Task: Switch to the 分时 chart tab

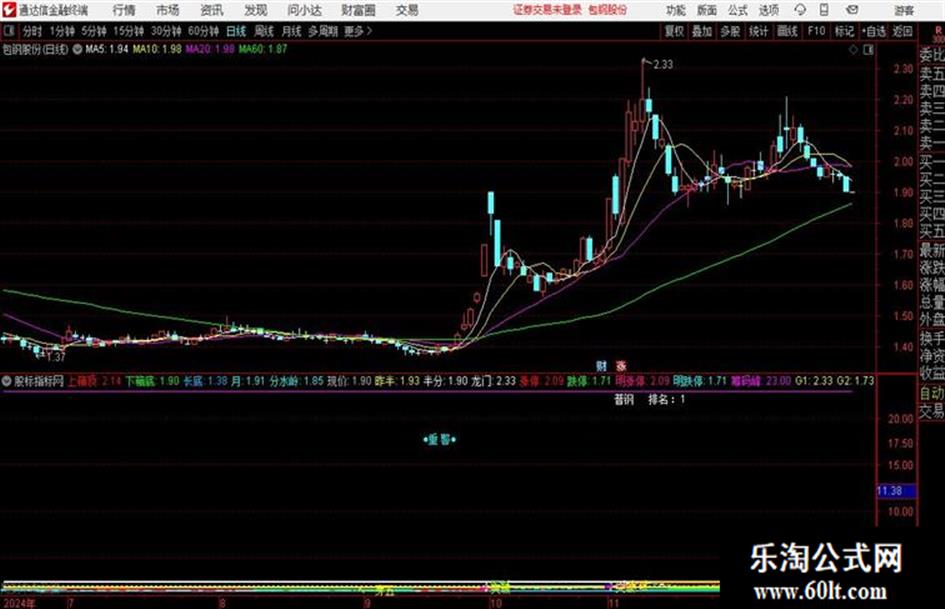Action: click(x=32, y=31)
